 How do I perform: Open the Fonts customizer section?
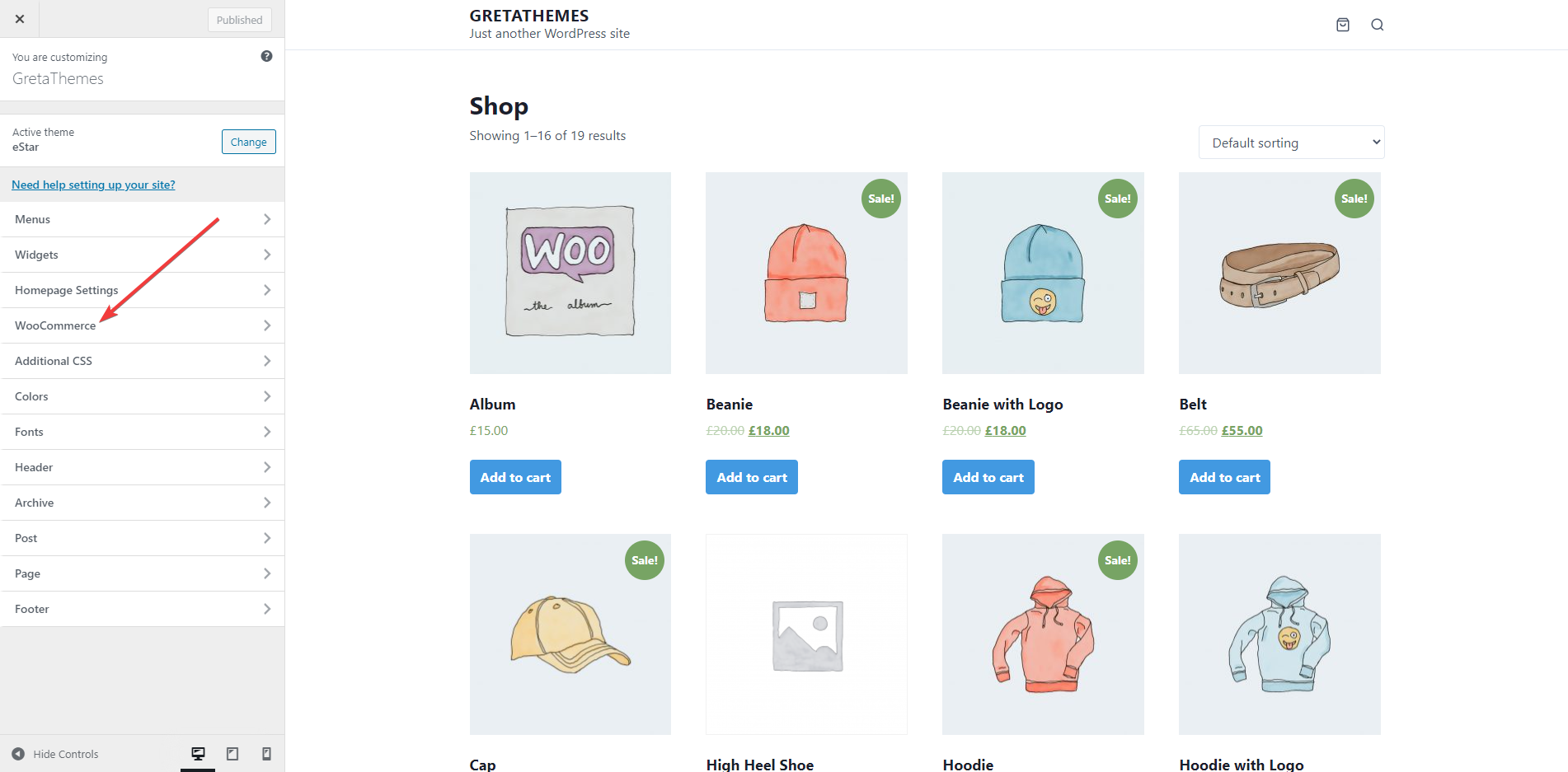point(142,431)
